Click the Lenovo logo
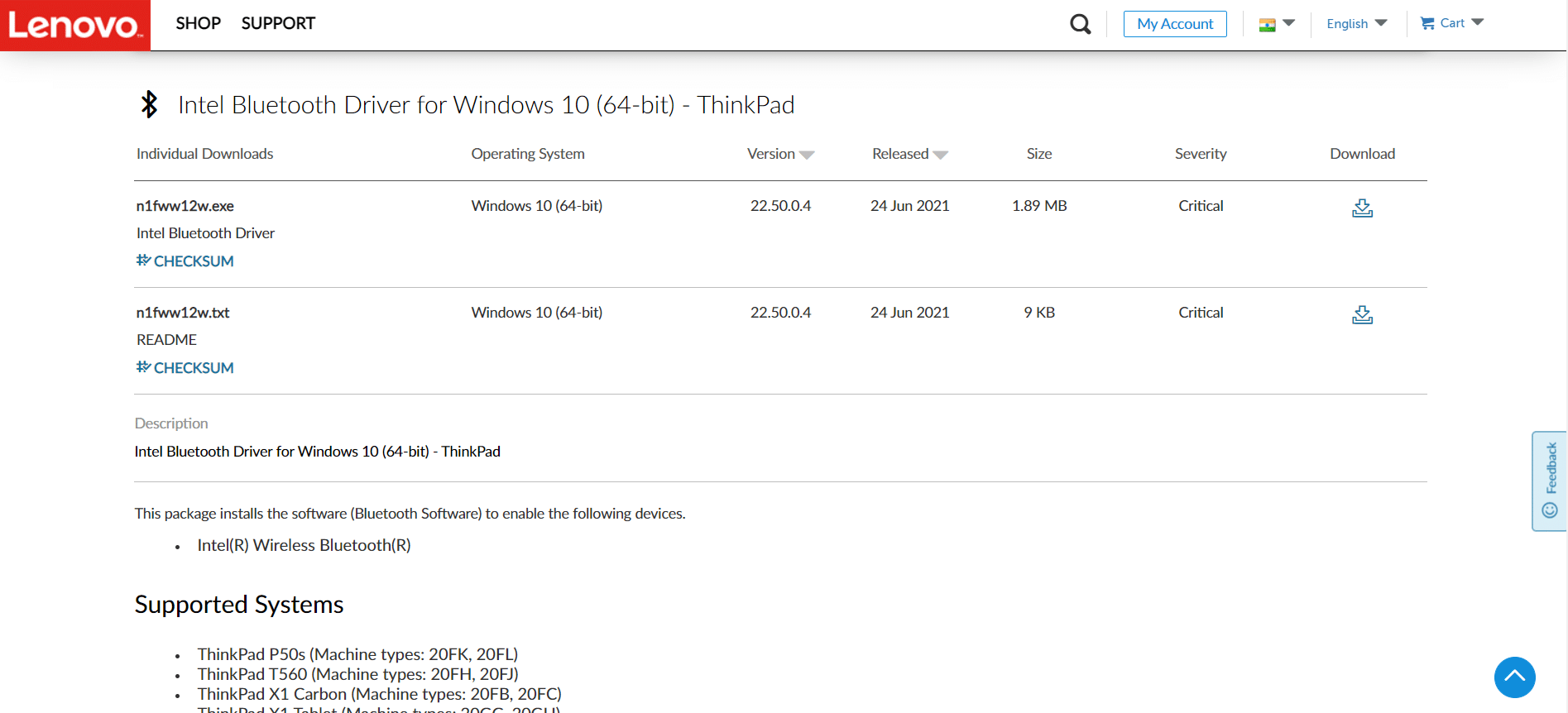 tap(75, 26)
